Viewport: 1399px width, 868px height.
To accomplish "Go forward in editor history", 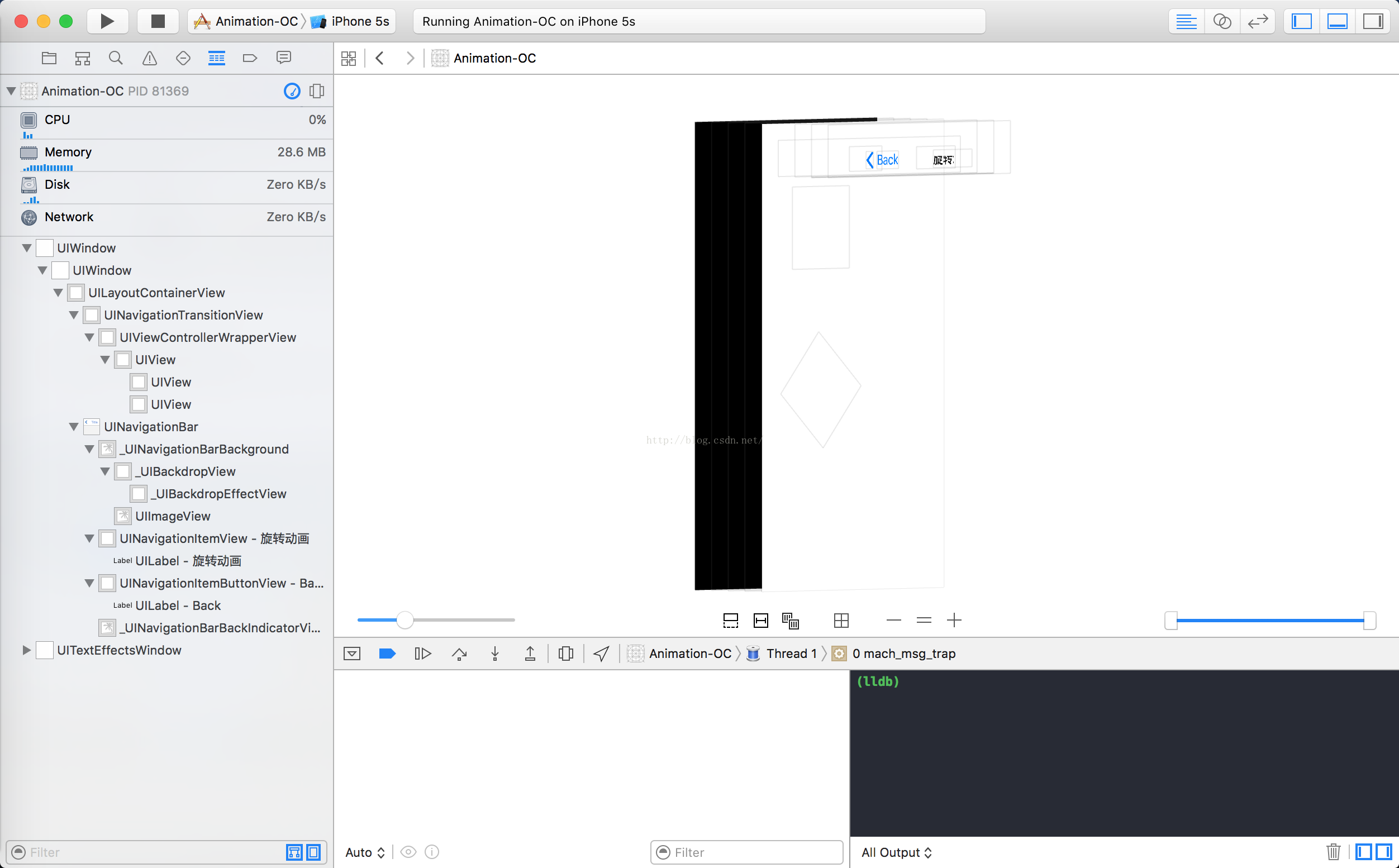I will (410, 58).
